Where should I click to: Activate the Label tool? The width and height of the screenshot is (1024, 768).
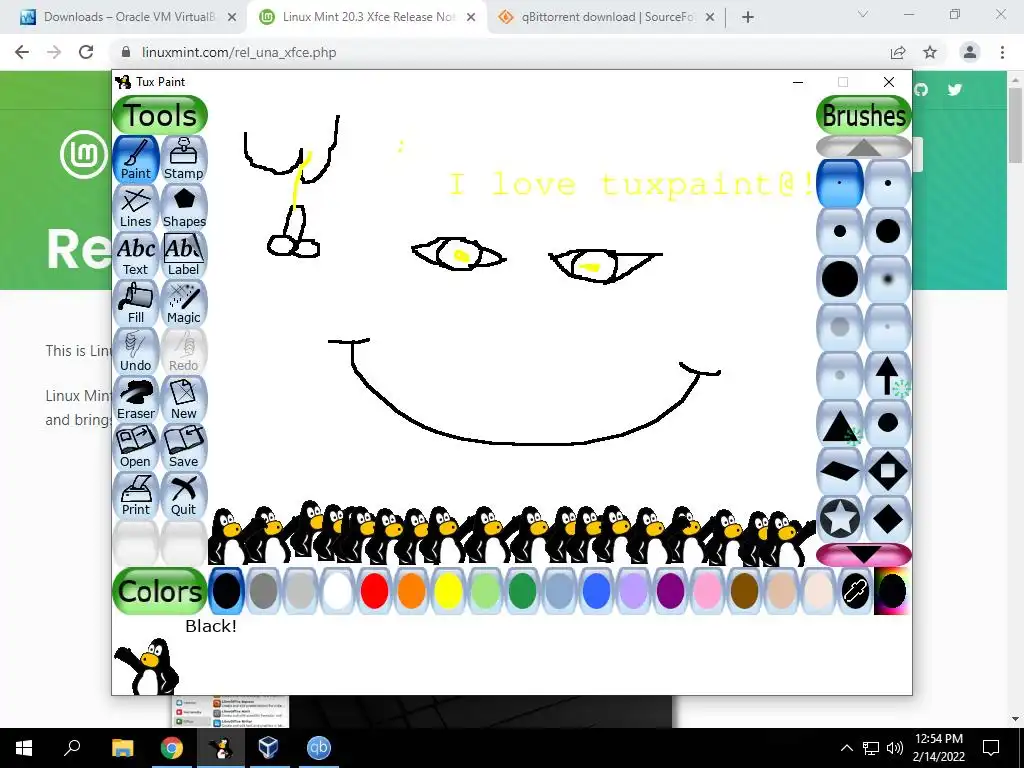click(184, 255)
